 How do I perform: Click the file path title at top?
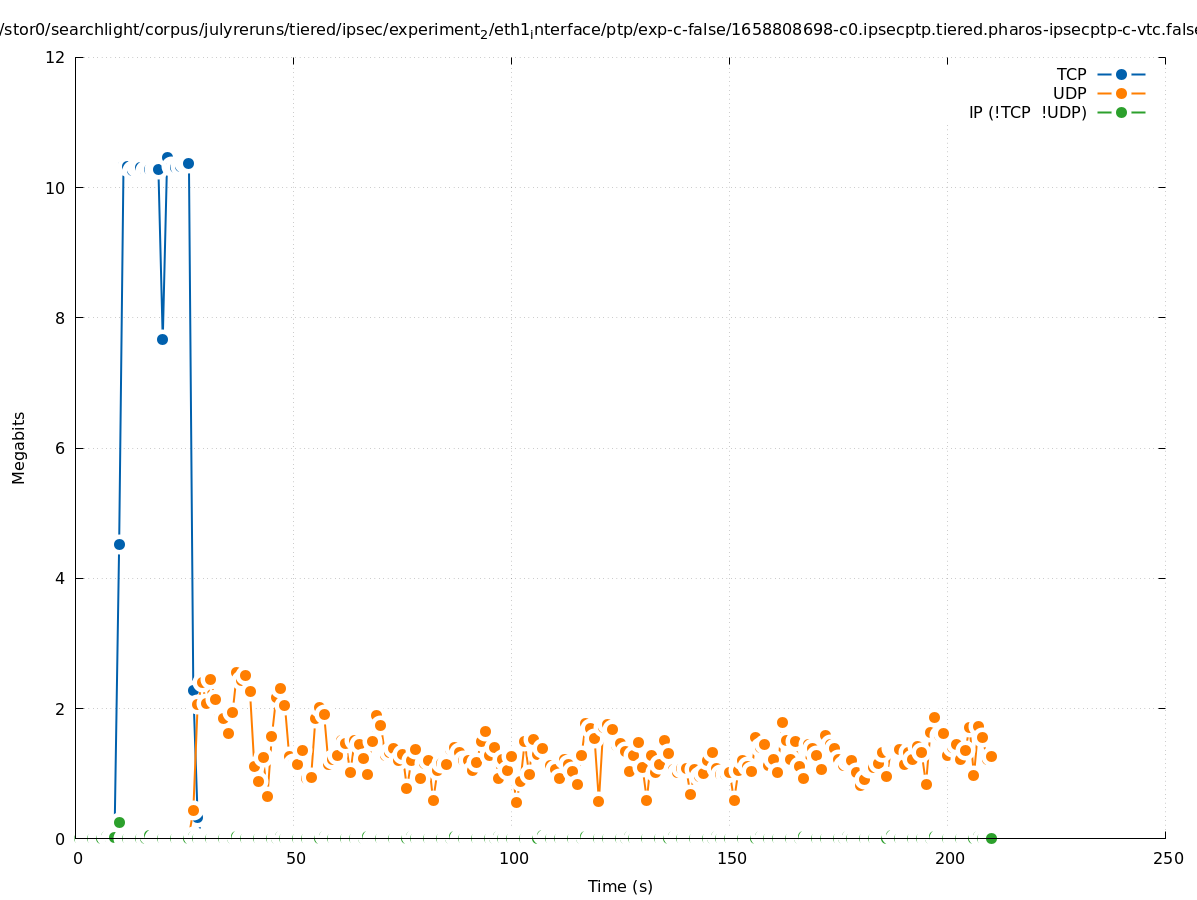pos(598,30)
